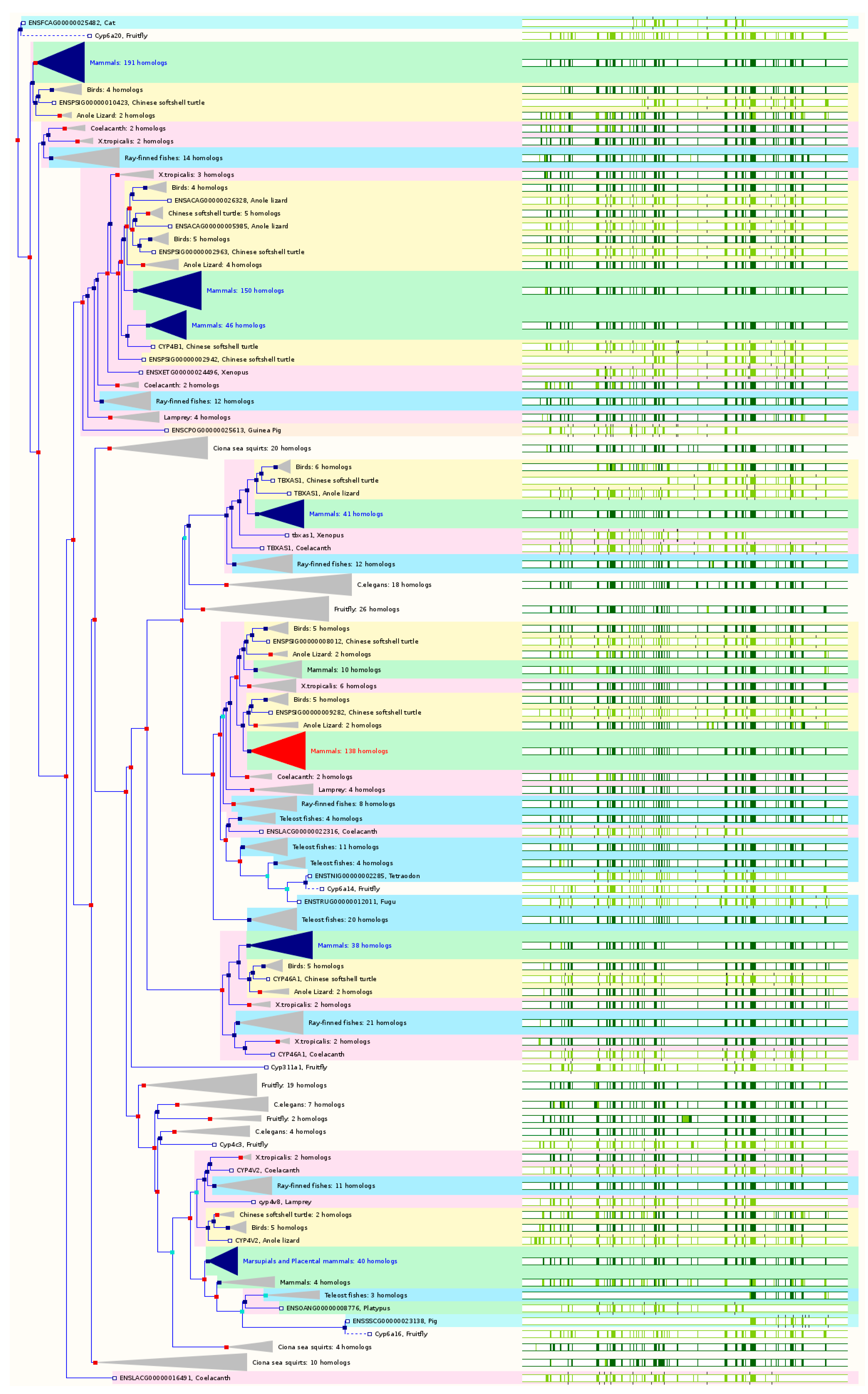
Task: Click alignment bar for Mammals 138 homologs row
Action: [685, 751]
